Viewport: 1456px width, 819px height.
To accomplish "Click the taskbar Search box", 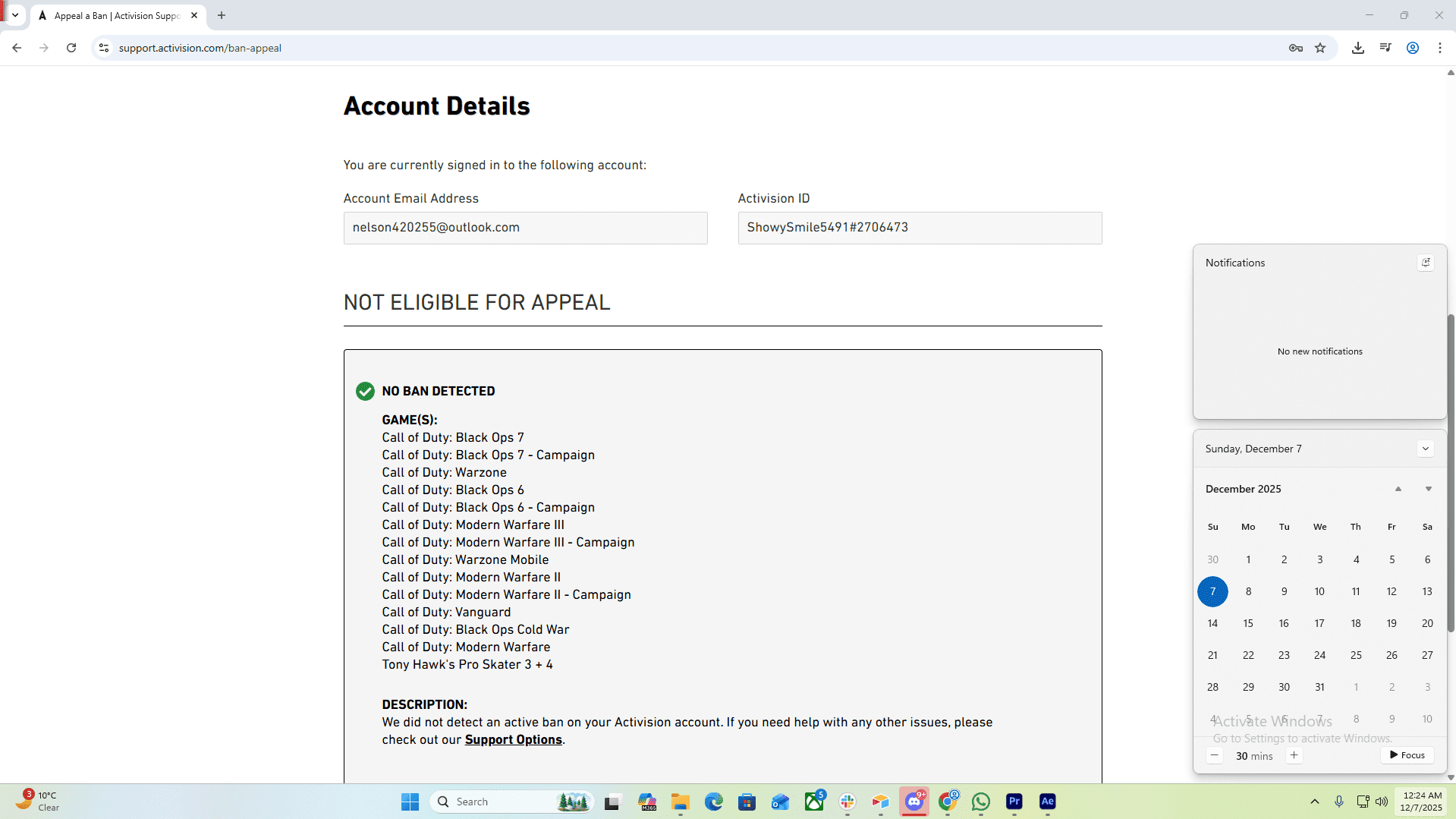I will click(x=512, y=802).
